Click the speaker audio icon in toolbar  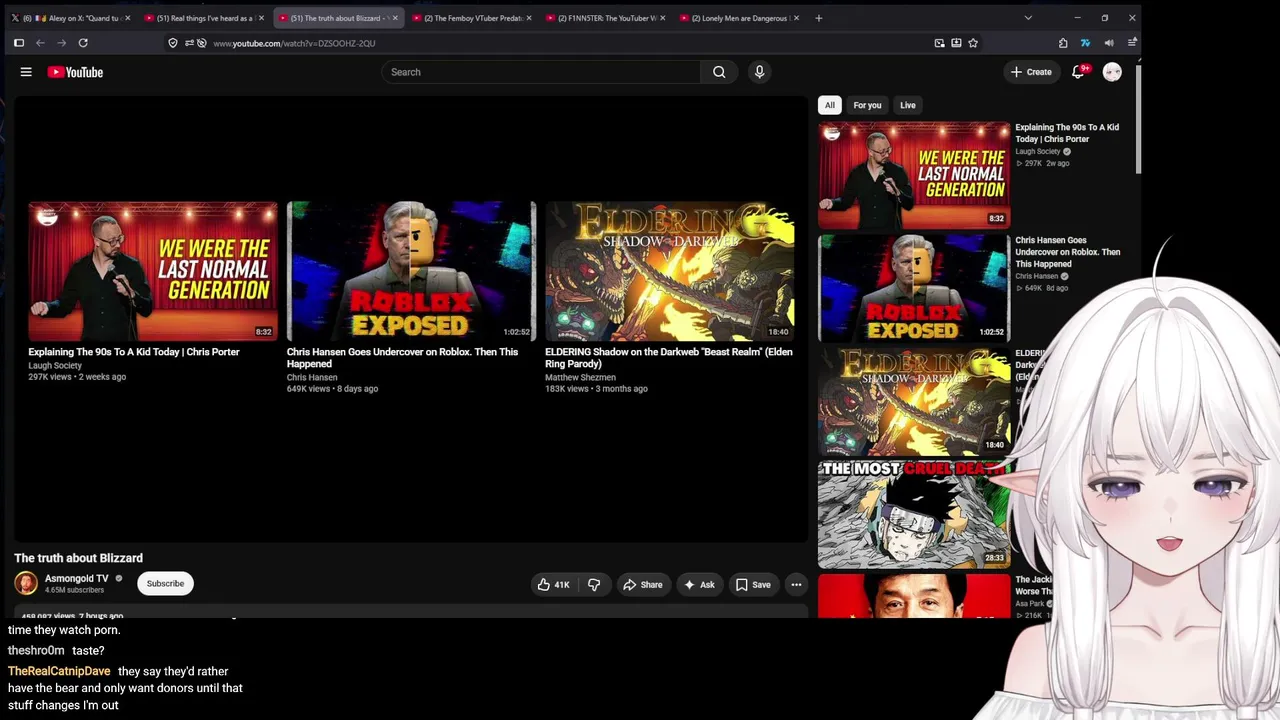coord(1109,43)
